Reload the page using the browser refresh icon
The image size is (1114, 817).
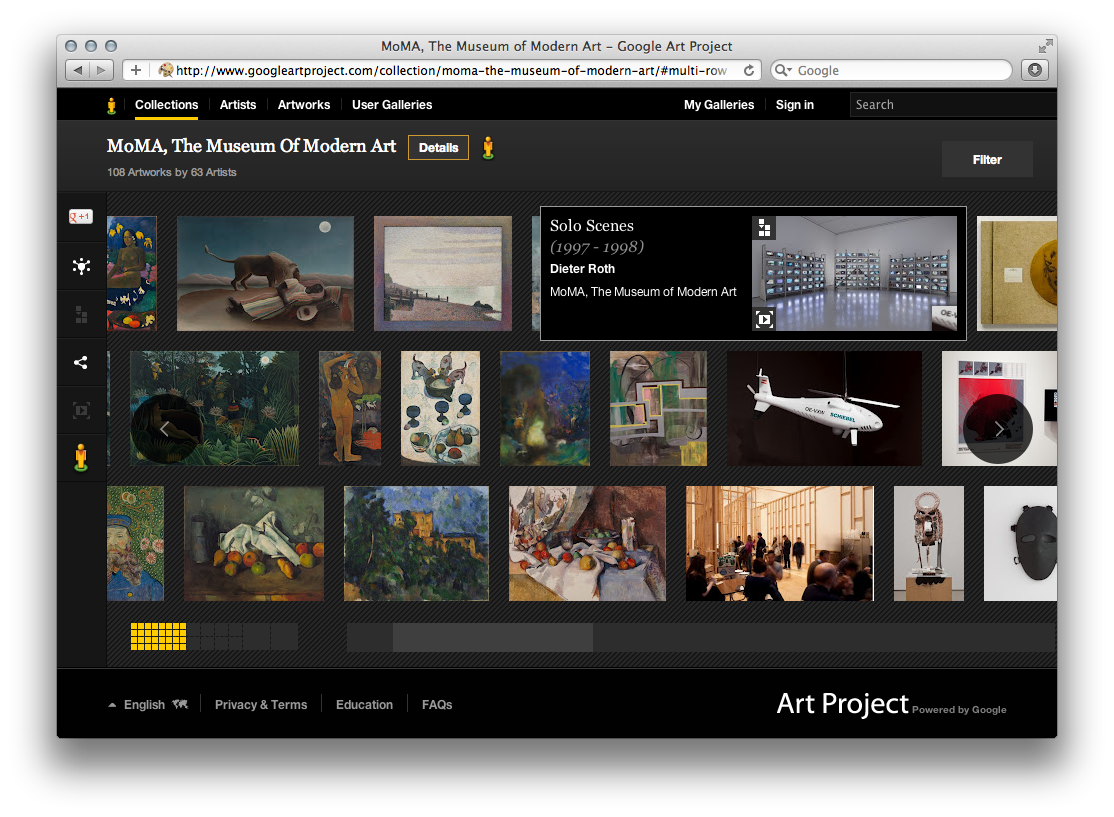(749, 70)
